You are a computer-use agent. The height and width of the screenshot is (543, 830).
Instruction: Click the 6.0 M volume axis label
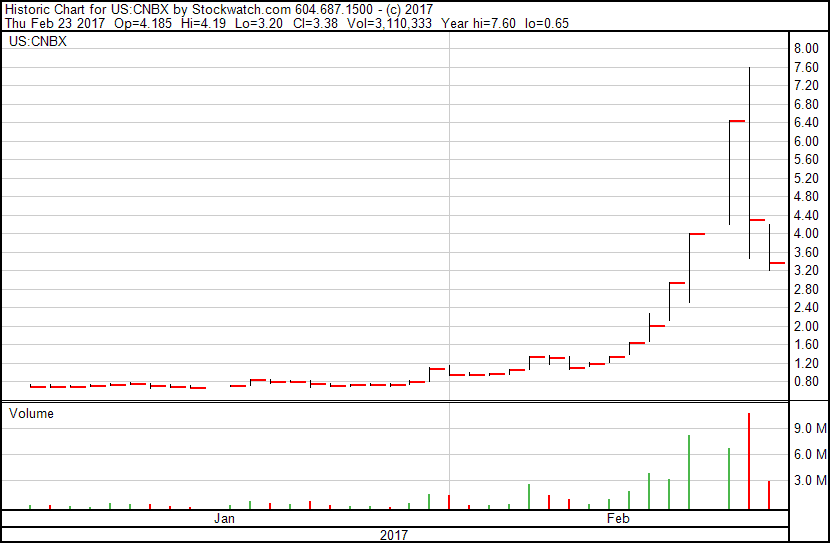click(809, 454)
